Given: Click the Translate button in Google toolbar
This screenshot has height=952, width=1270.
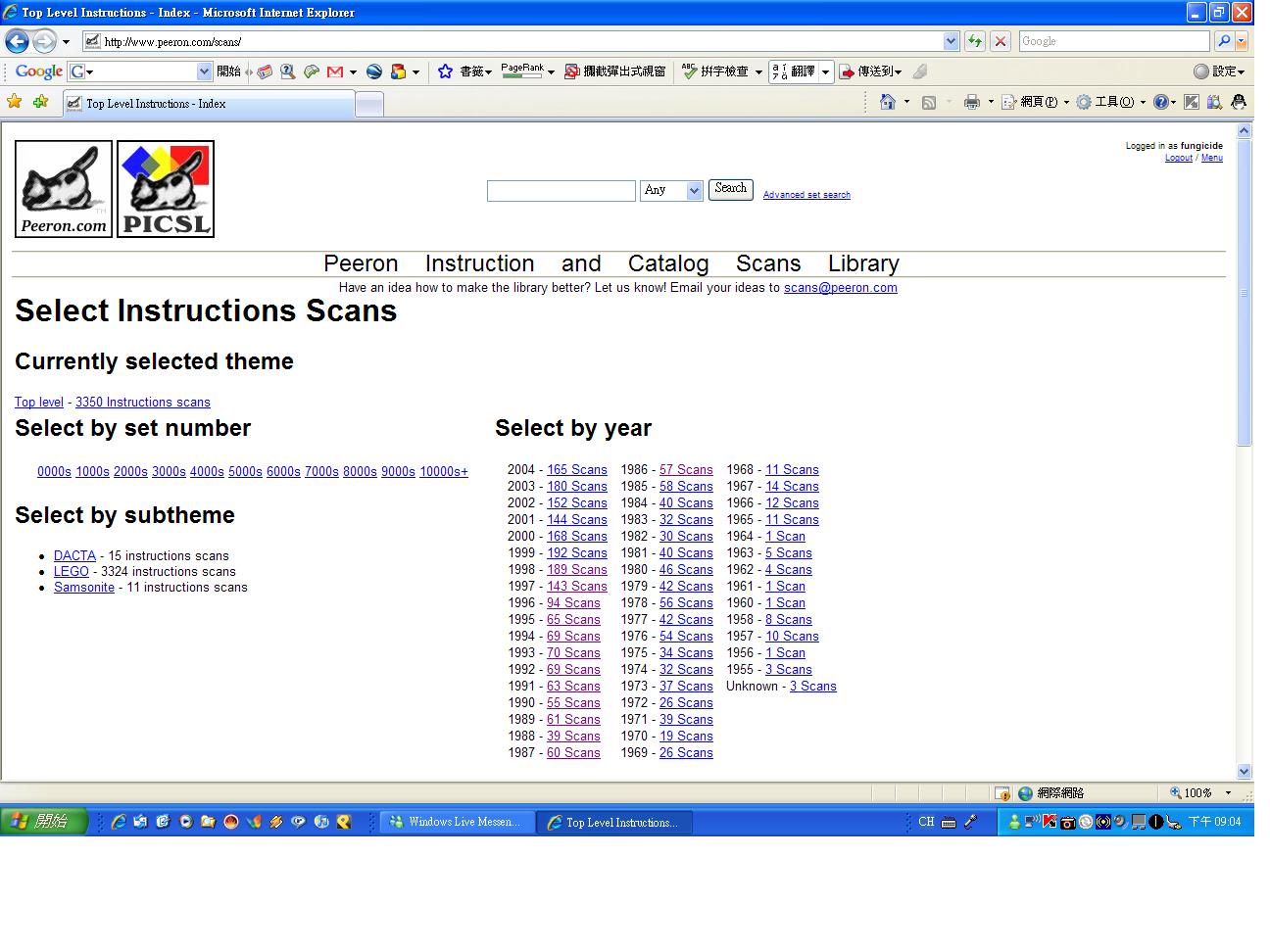Looking at the screenshot, I should click(x=794, y=71).
